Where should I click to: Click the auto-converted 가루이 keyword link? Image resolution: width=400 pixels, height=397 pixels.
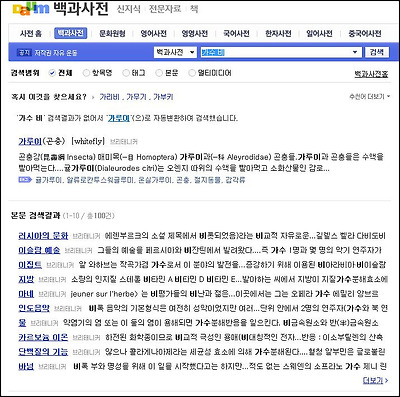click(x=119, y=118)
